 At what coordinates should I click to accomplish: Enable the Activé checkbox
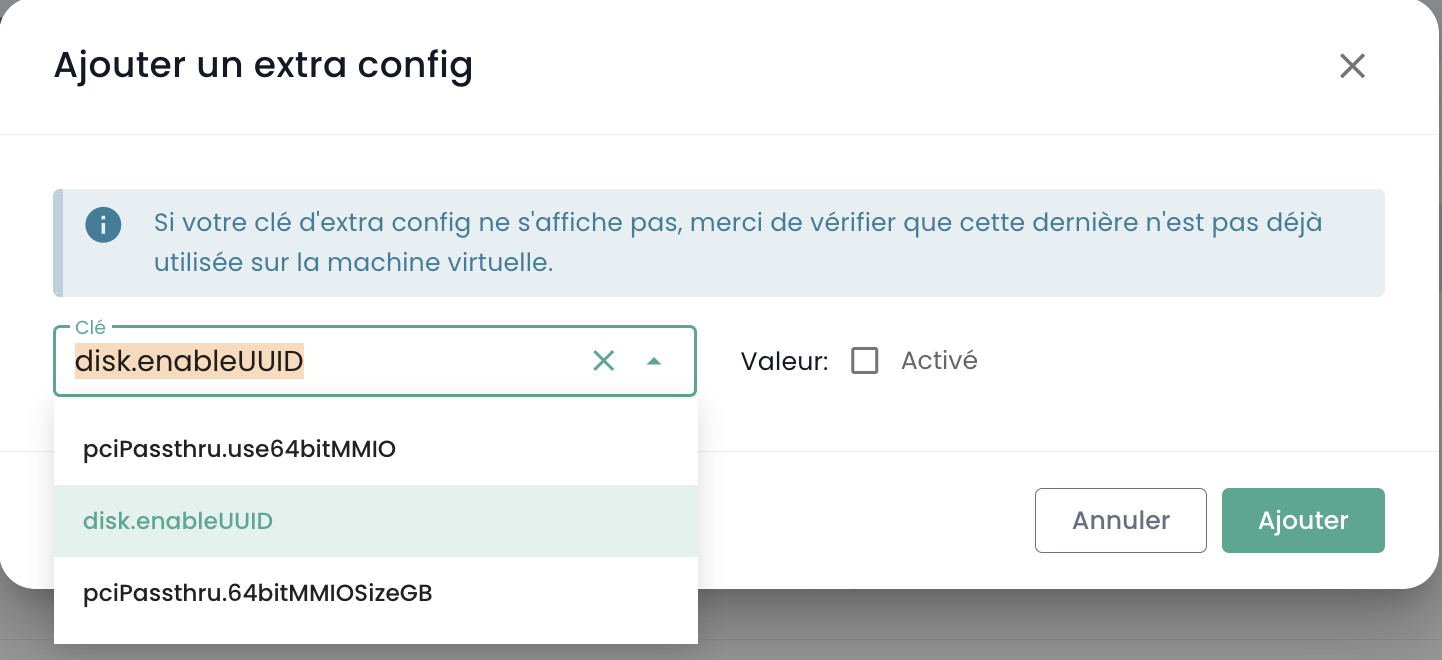[x=865, y=361]
